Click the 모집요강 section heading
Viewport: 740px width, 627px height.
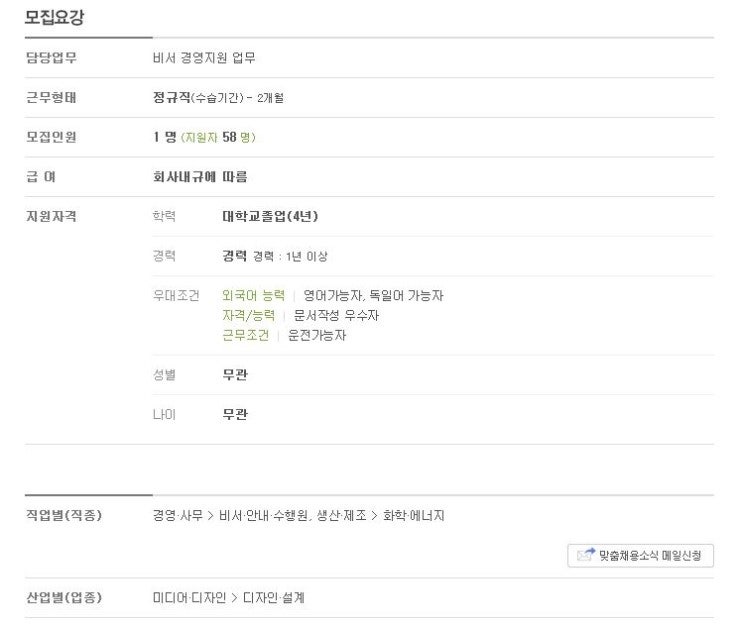point(54,17)
